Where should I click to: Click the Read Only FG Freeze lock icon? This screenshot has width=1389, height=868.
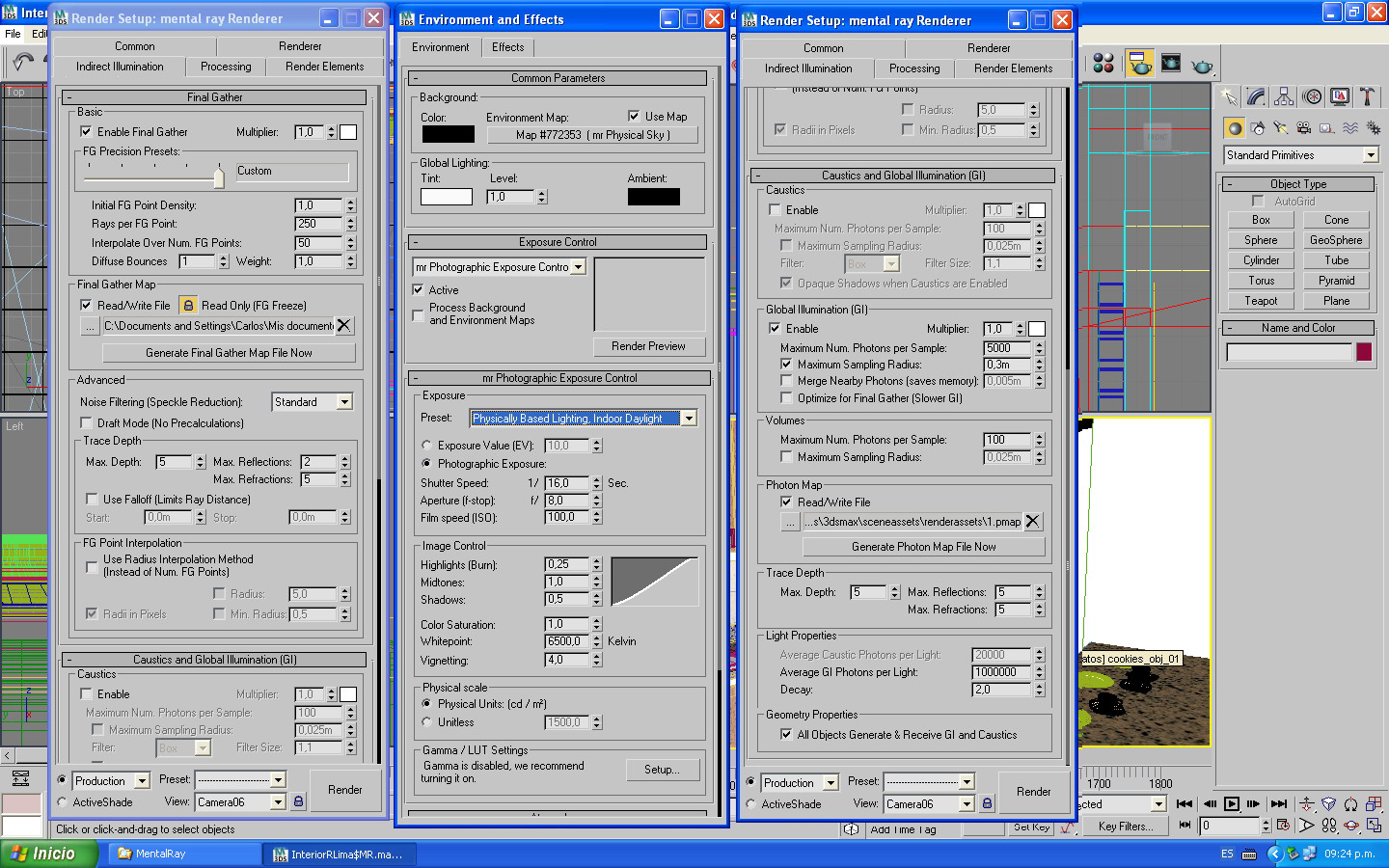[x=188, y=305]
